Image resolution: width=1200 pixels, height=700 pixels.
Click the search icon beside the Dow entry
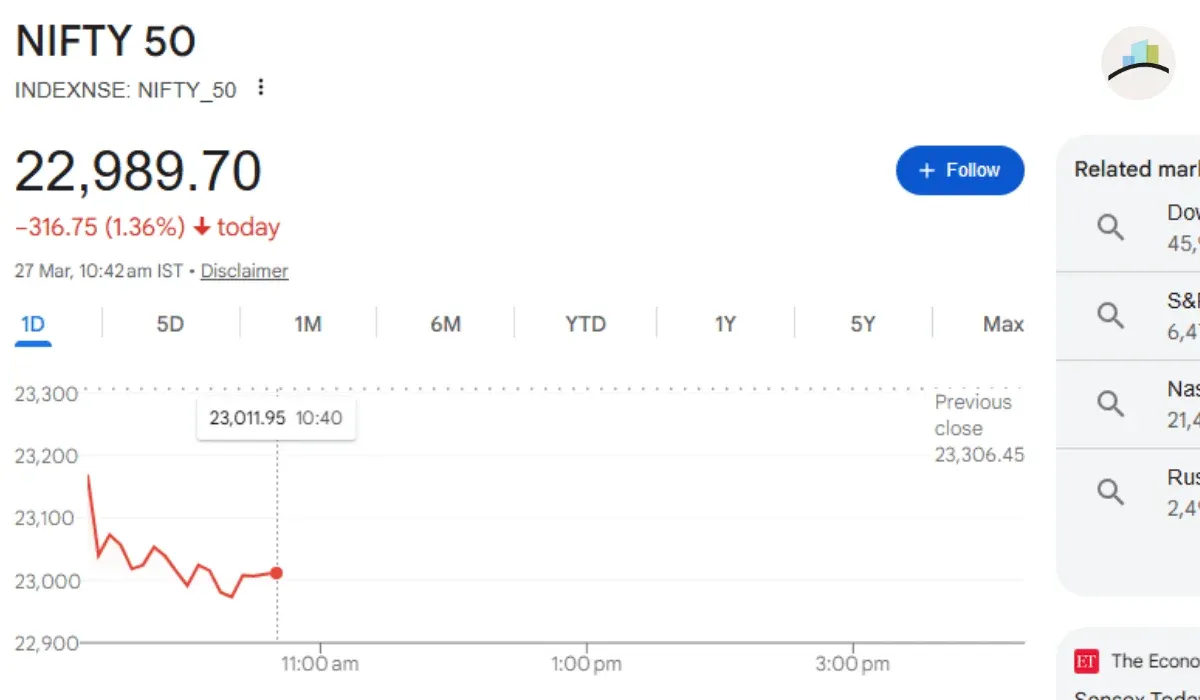click(1110, 227)
